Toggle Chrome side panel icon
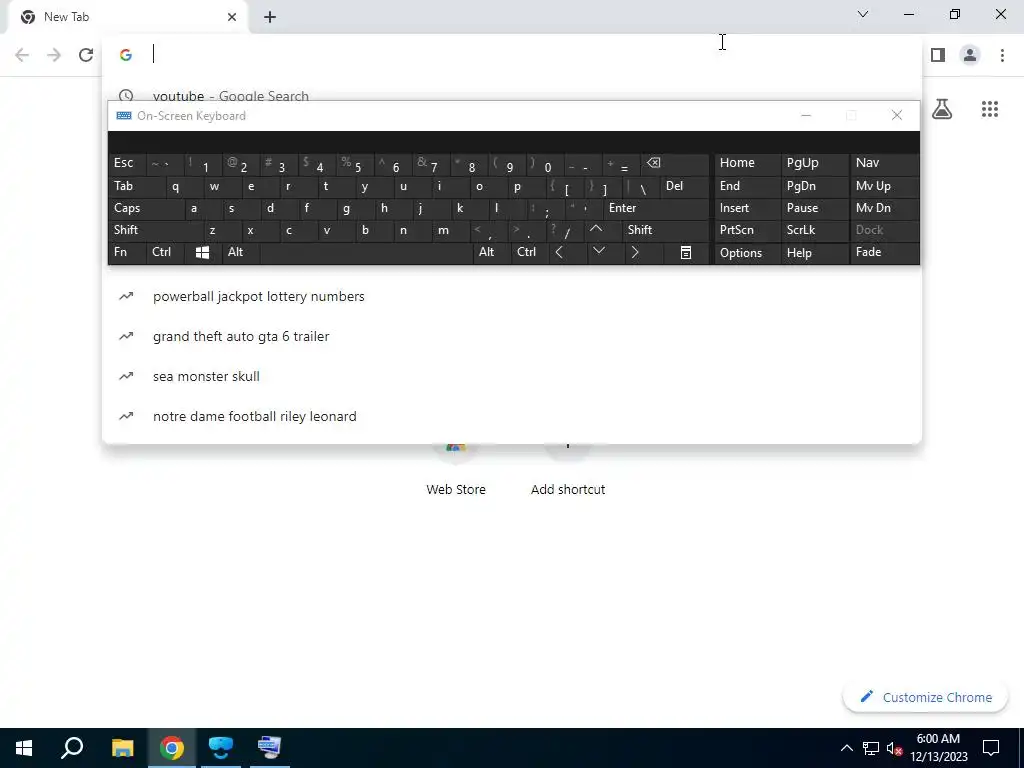Viewport: 1024px width, 768px height. pyautogui.click(x=938, y=55)
